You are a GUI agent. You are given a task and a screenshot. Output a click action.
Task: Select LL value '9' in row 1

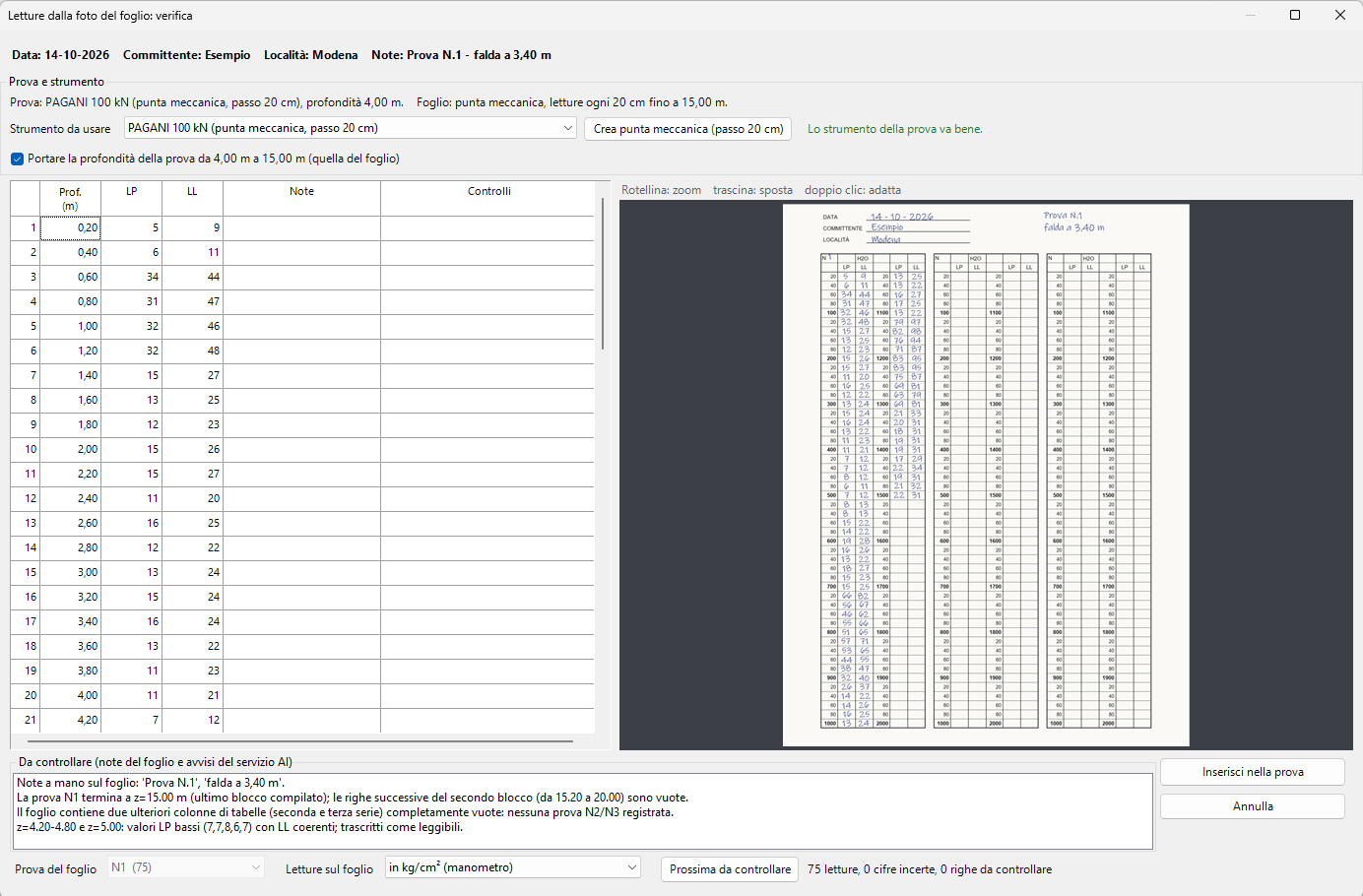(193, 228)
